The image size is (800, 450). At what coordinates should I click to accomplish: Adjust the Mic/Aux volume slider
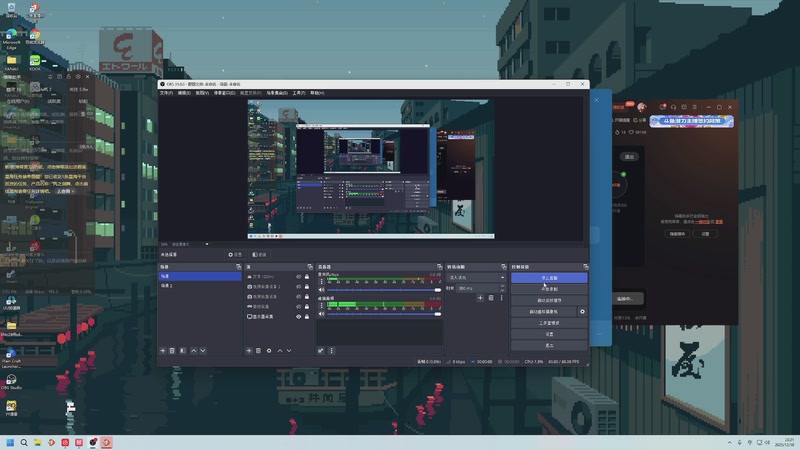pyautogui.click(x=384, y=290)
